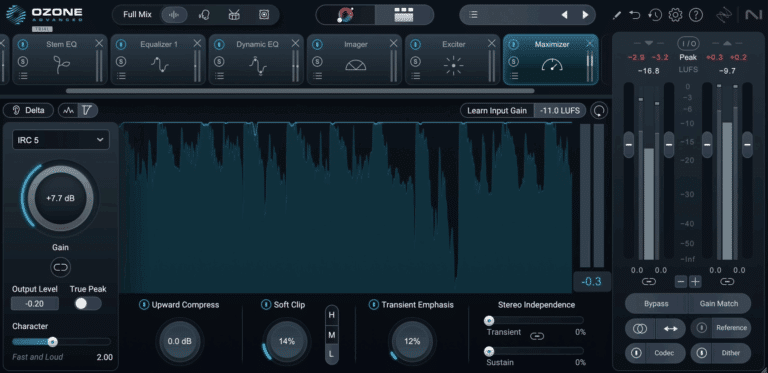768x373 pixels.
Task: Collapse the input meter arrow
Action: click(x=648, y=43)
